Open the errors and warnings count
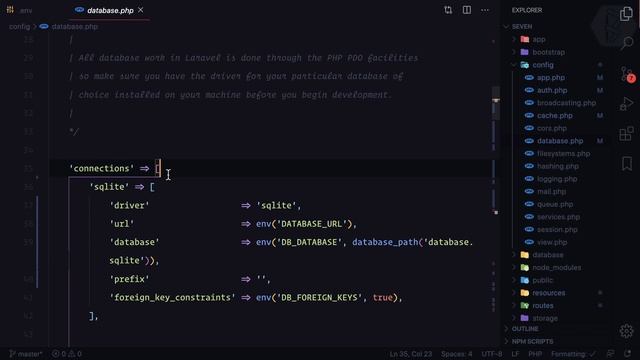 [67, 354]
